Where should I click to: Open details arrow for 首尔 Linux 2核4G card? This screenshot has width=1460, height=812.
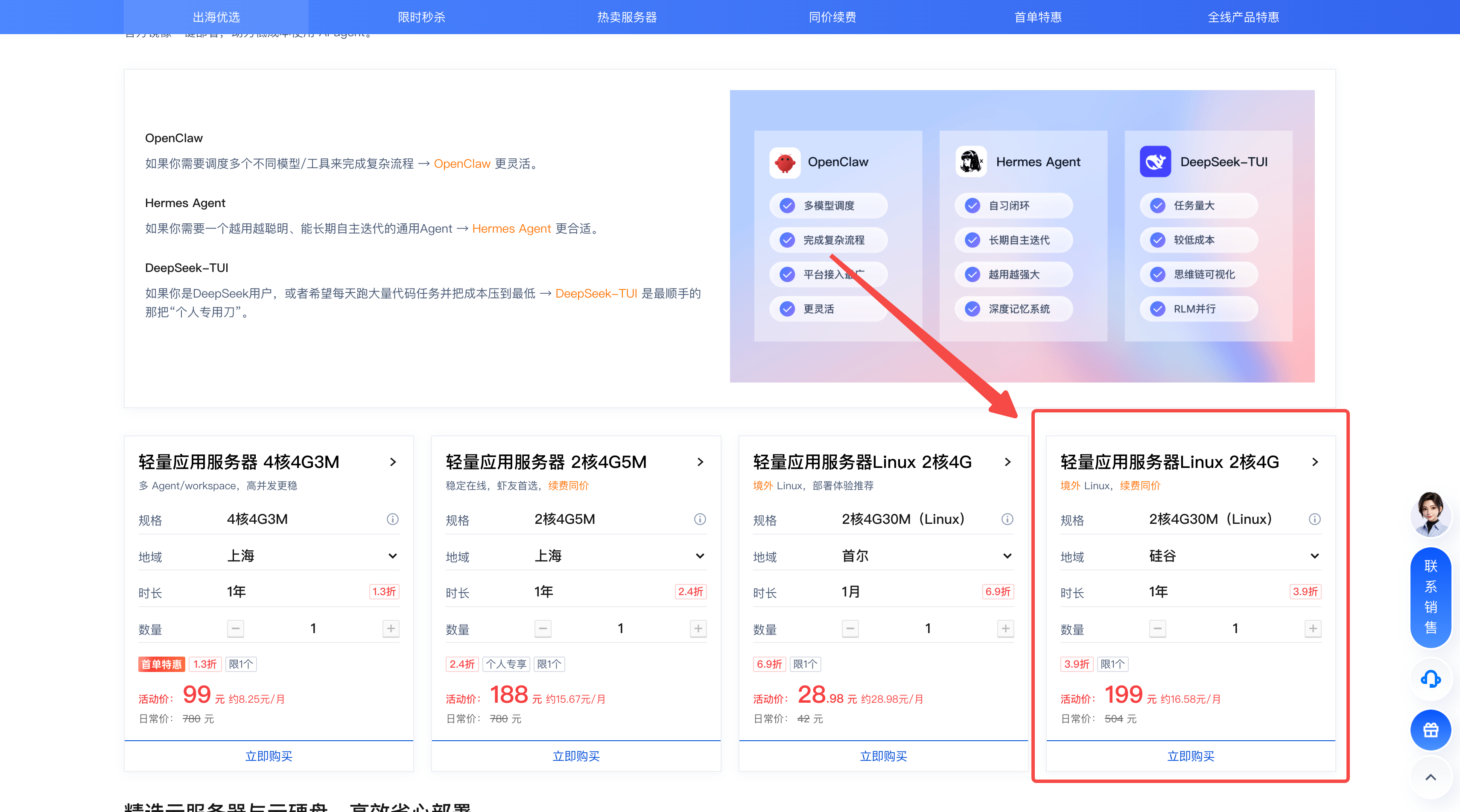1008,462
